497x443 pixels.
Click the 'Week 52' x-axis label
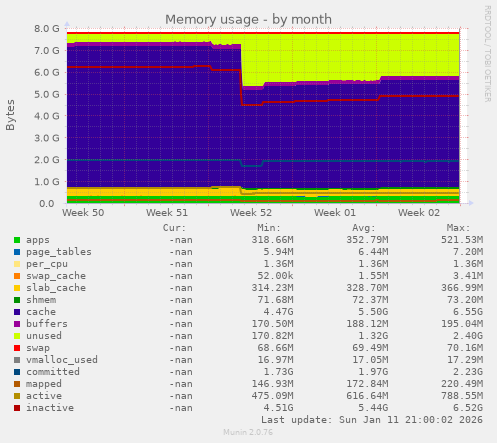point(251,213)
